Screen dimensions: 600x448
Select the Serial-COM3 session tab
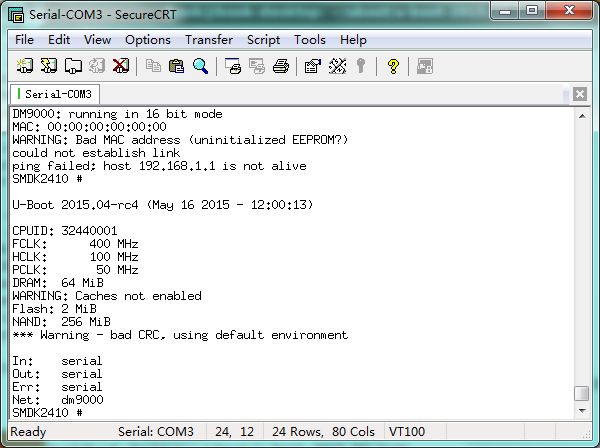55,94
